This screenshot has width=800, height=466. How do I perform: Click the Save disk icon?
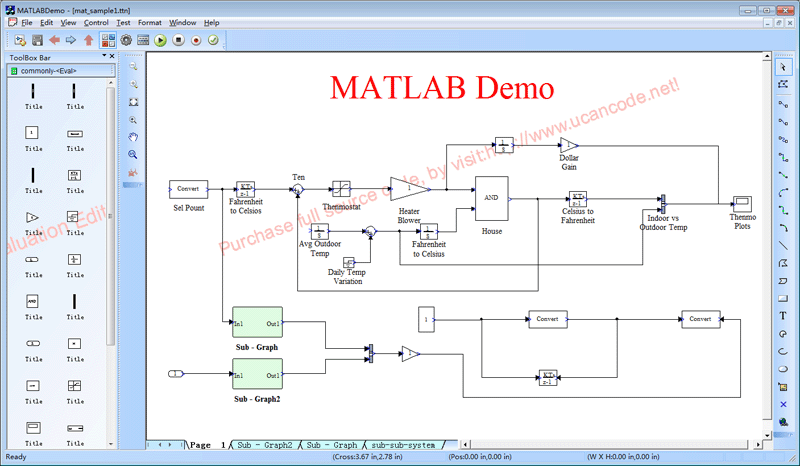pyautogui.click(x=37, y=40)
